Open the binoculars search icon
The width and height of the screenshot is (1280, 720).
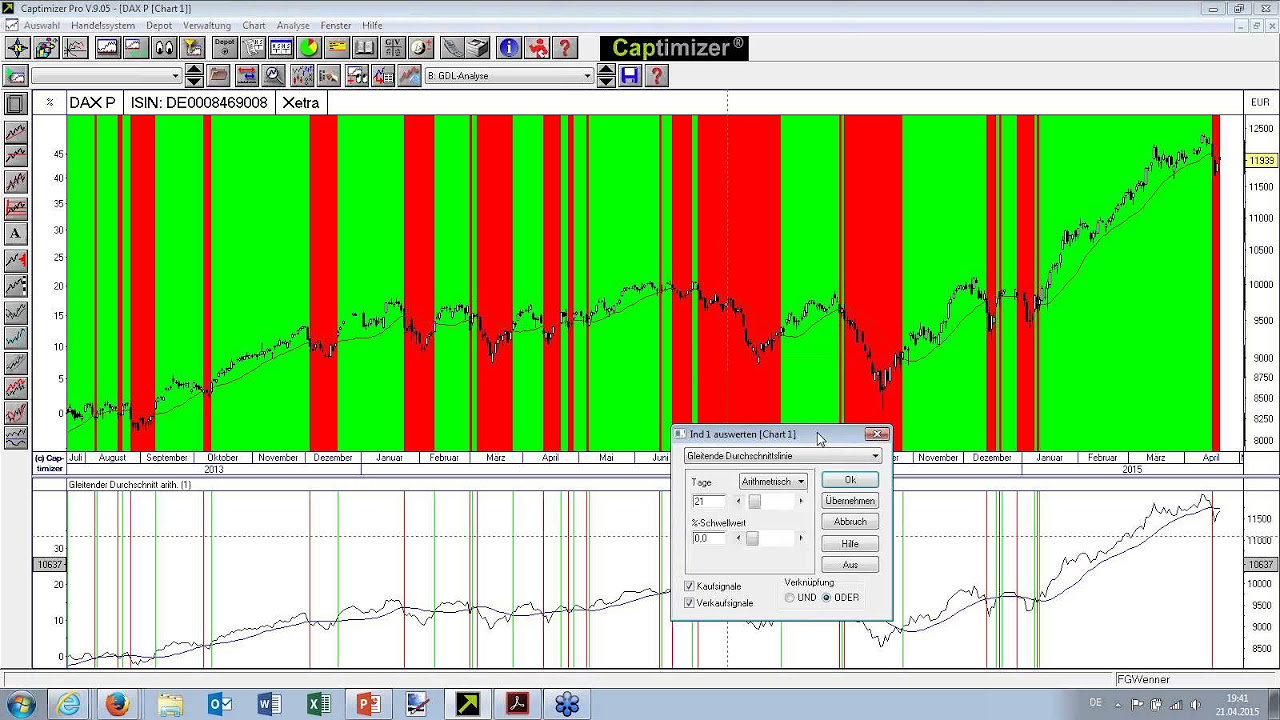coord(165,48)
